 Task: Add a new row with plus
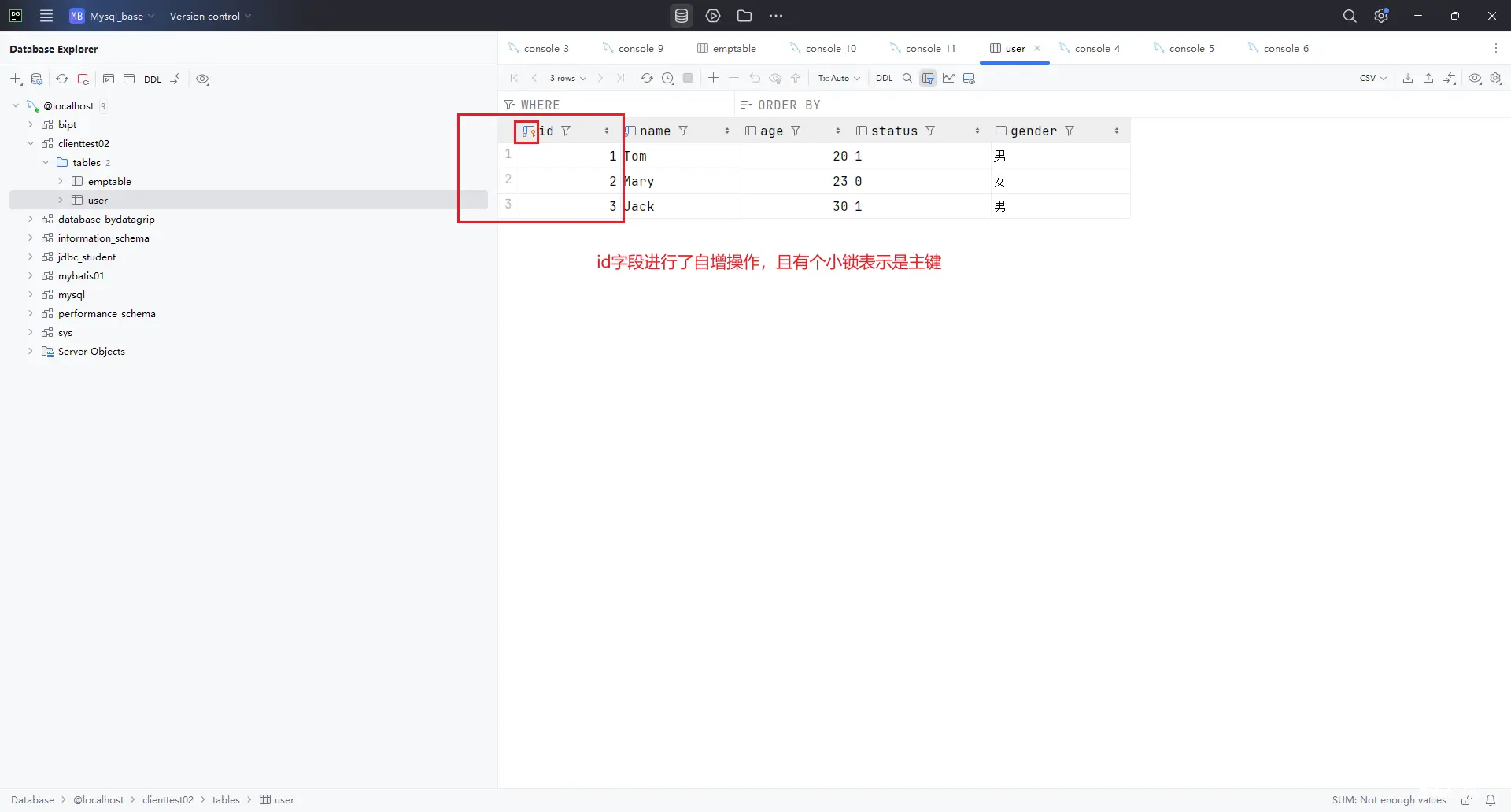(x=713, y=78)
